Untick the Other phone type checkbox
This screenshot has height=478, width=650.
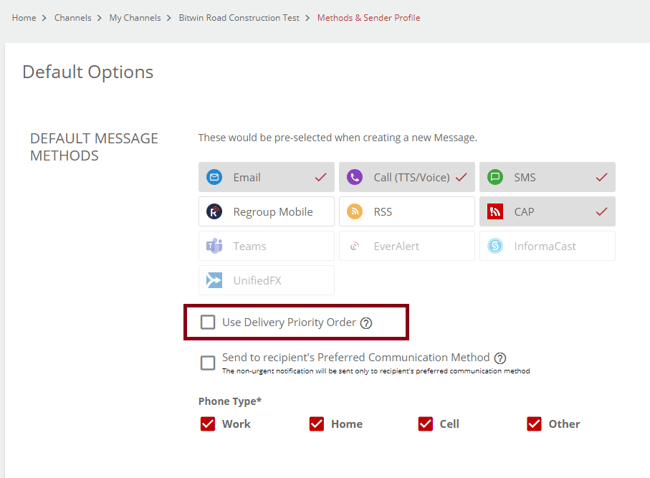534,424
